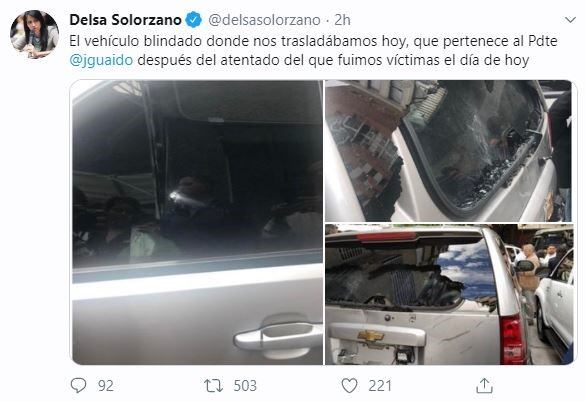This screenshot has width=585, height=402.
Task: Open the Chevrolet rear window photo
Action: [449, 294]
